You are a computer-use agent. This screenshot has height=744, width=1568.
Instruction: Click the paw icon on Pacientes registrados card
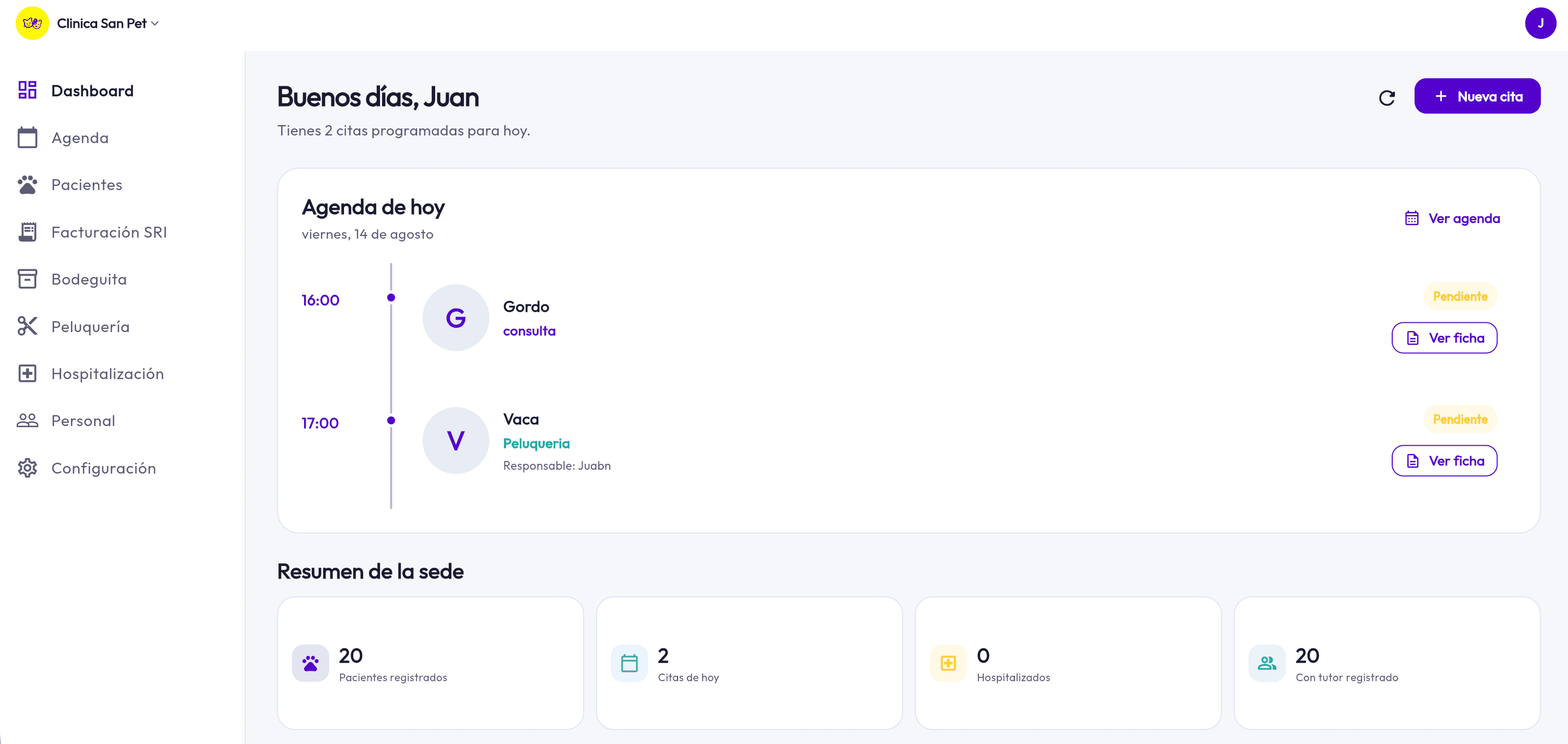[311, 663]
